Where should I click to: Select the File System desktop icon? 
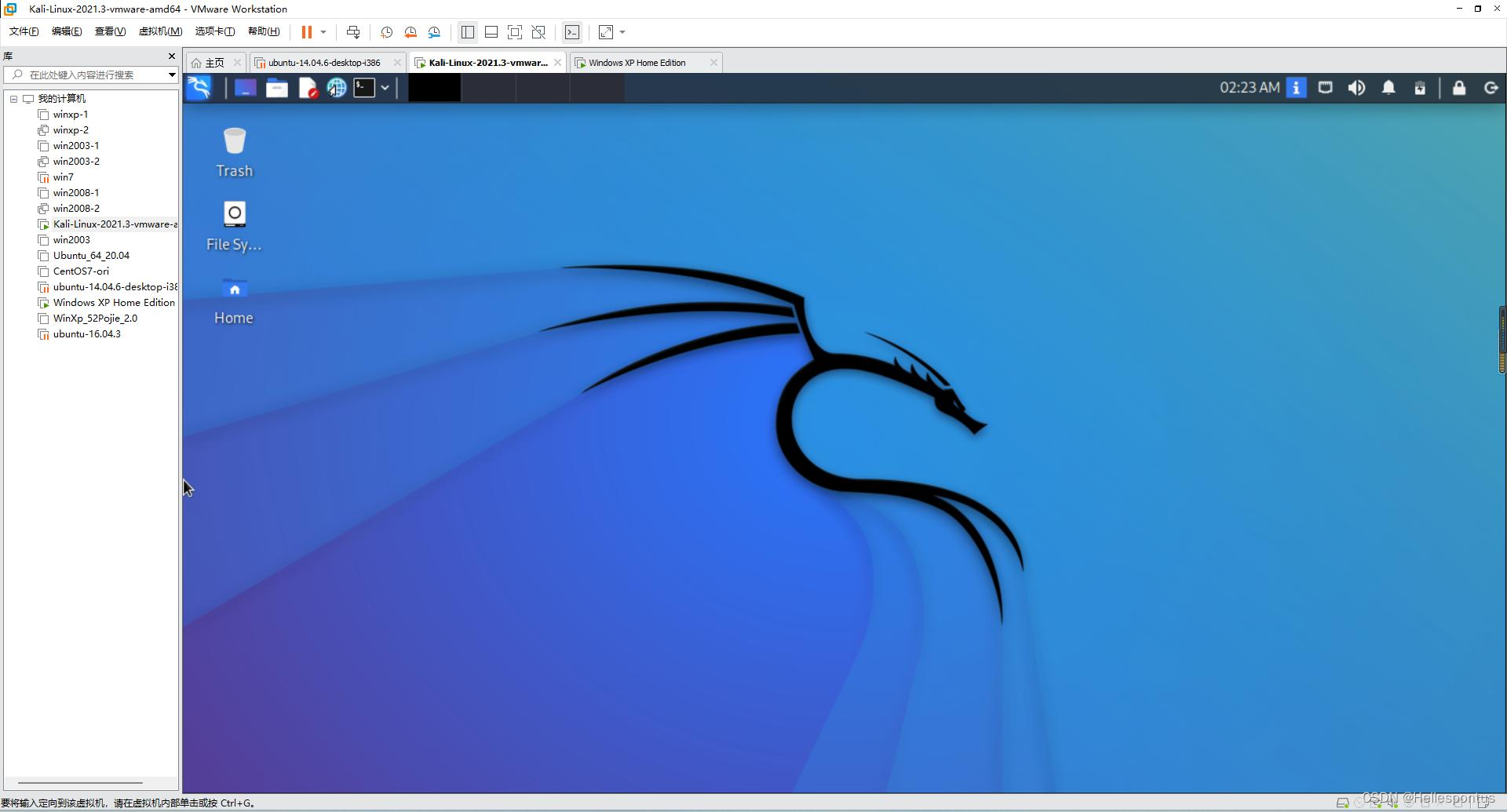(x=234, y=226)
